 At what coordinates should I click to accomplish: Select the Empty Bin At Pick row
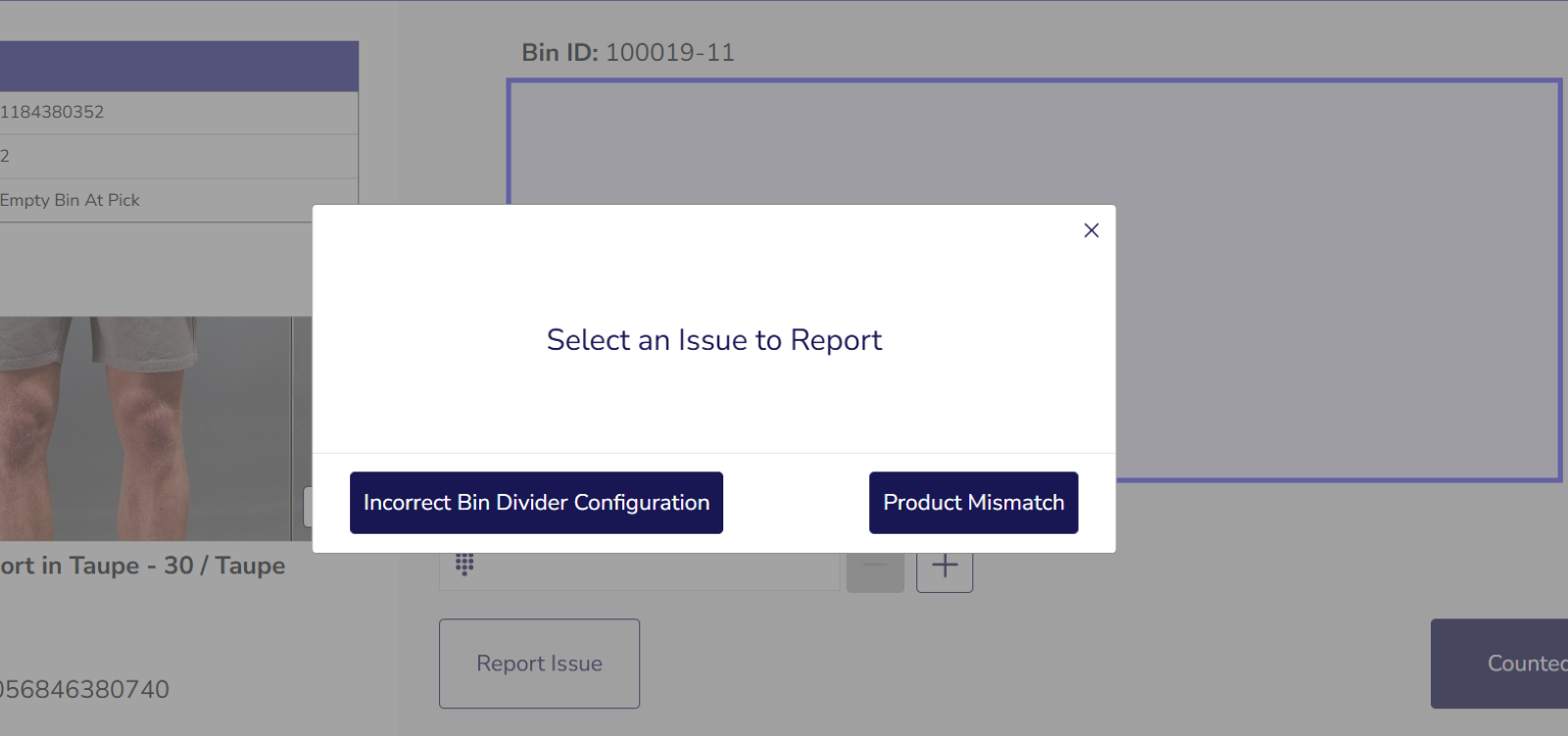click(x=178, y=200)
